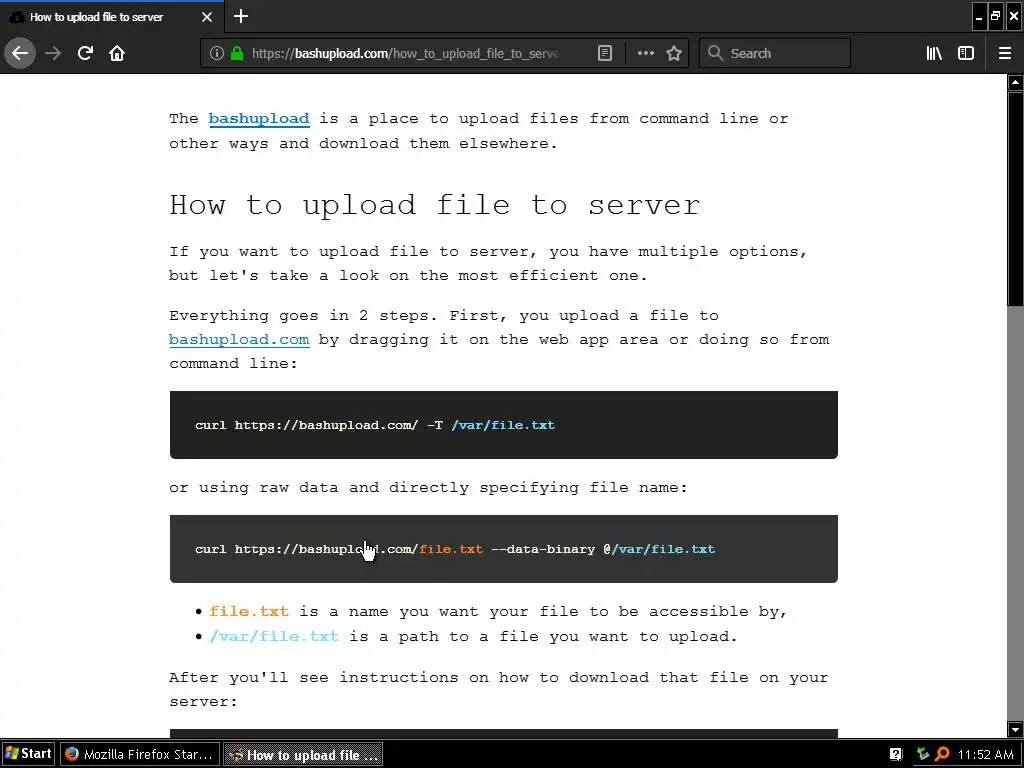Select the 'How to upload file to server' tab
Screen dimensions: 1024x768
112,17
